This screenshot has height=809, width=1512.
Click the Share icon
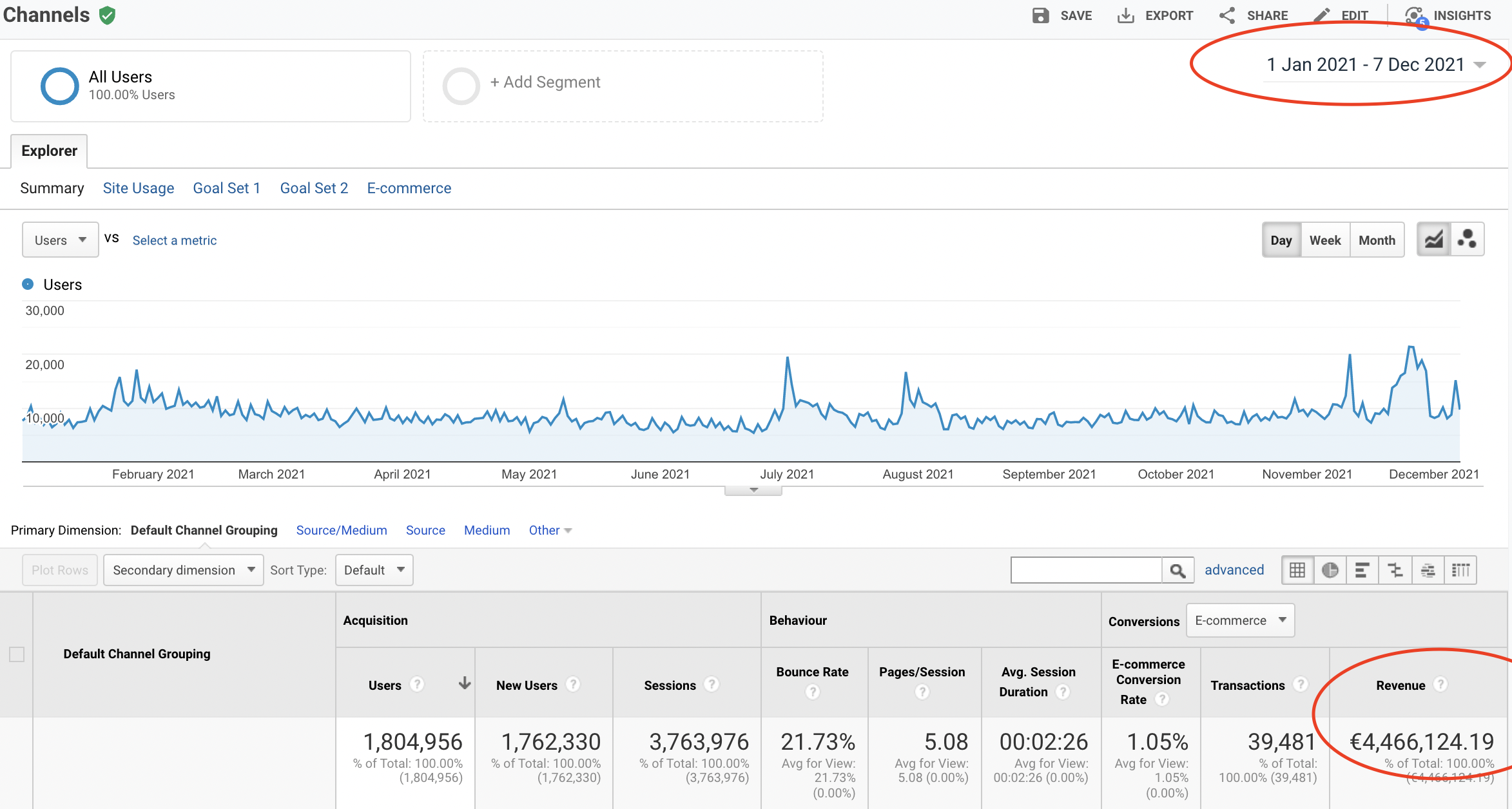(x=1227, y=15)
